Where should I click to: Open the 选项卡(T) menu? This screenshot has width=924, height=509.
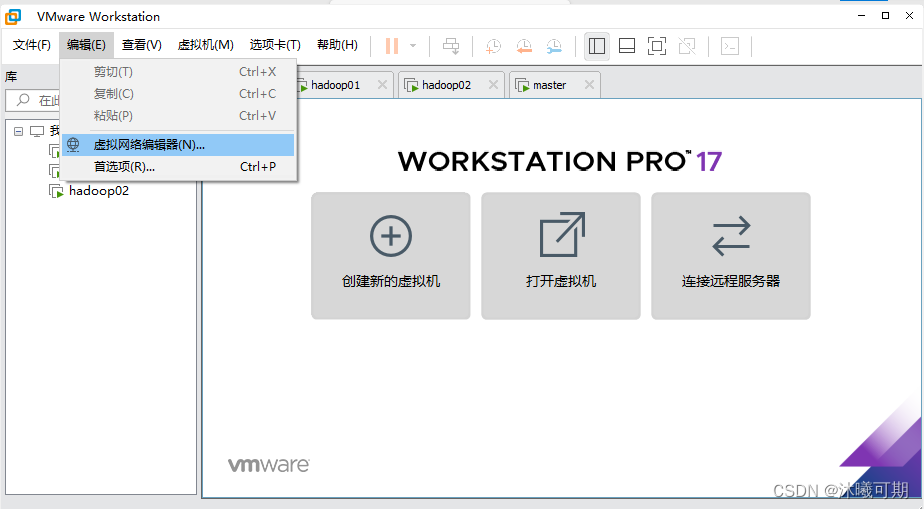tap(275, 45)
